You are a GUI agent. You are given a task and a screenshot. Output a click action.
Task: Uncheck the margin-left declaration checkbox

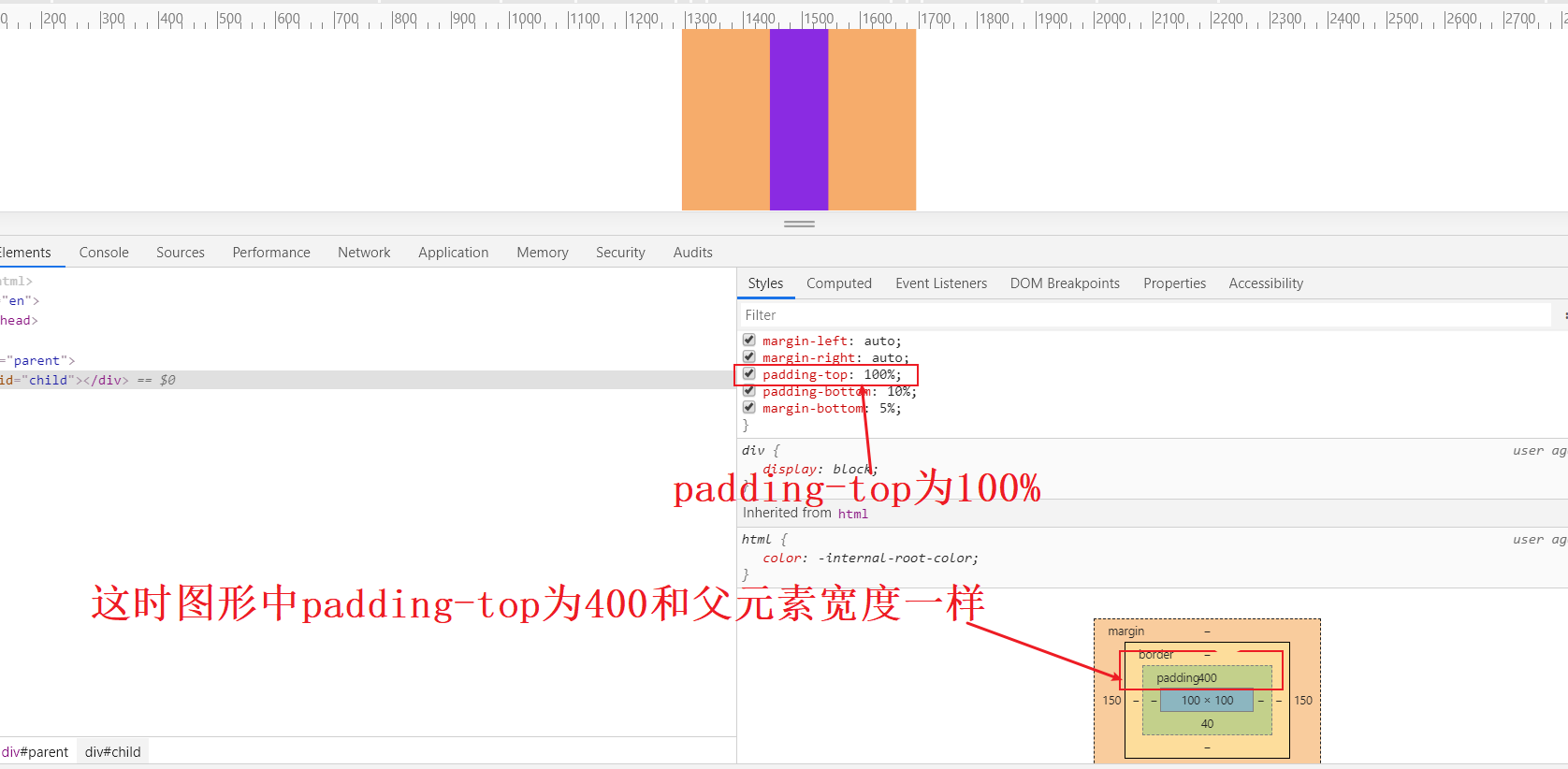(x=749, y=340)
